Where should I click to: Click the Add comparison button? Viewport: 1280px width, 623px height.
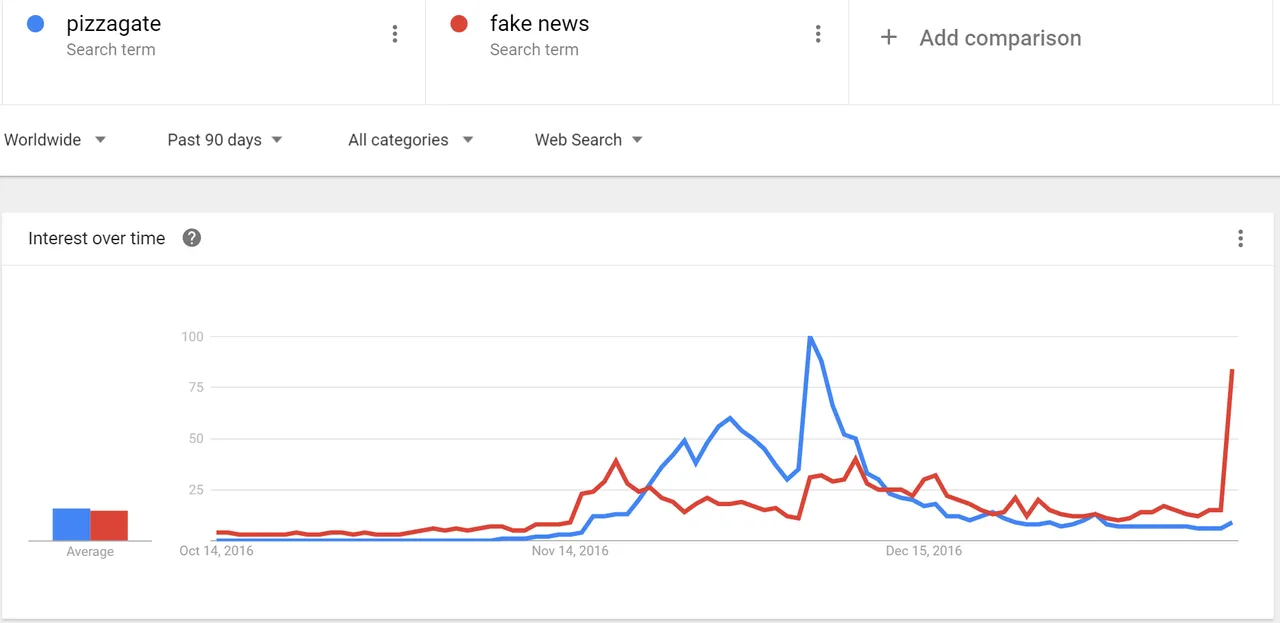[980, 38]
